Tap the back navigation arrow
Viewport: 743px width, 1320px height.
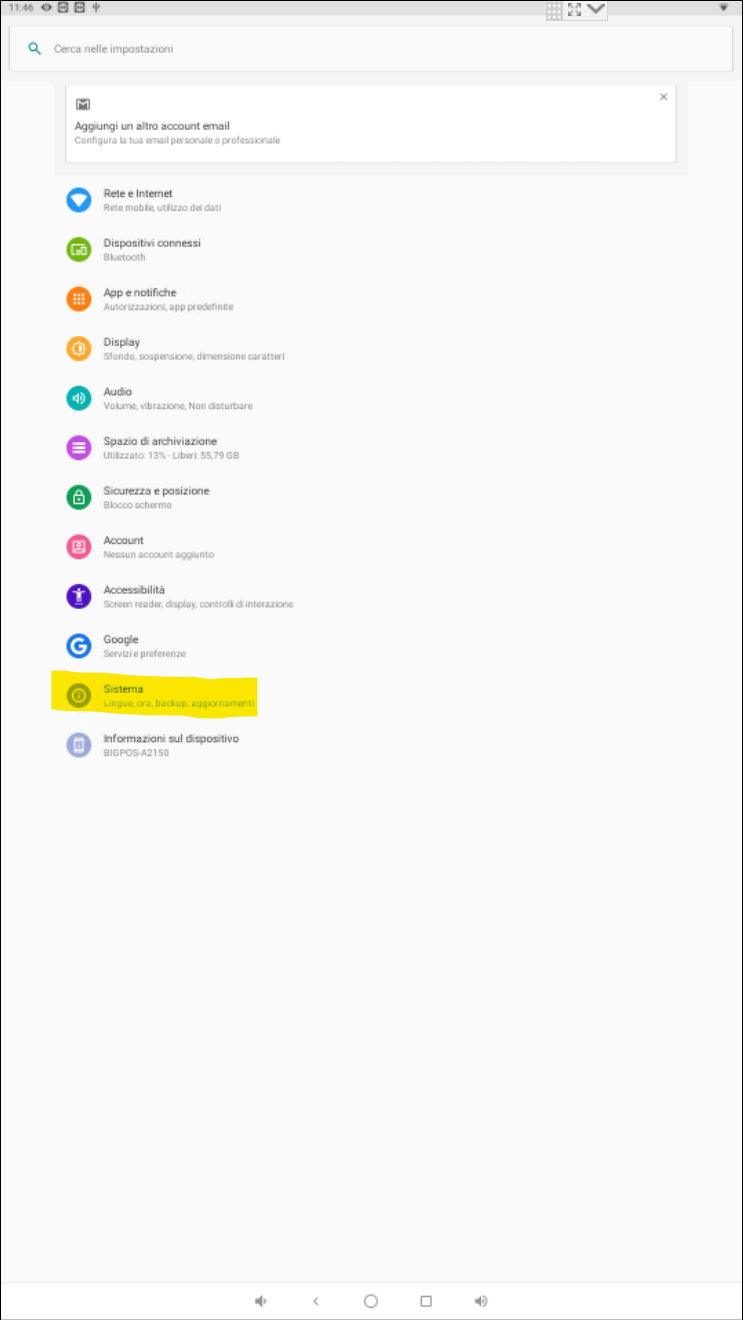click(x=316, y=1301)
